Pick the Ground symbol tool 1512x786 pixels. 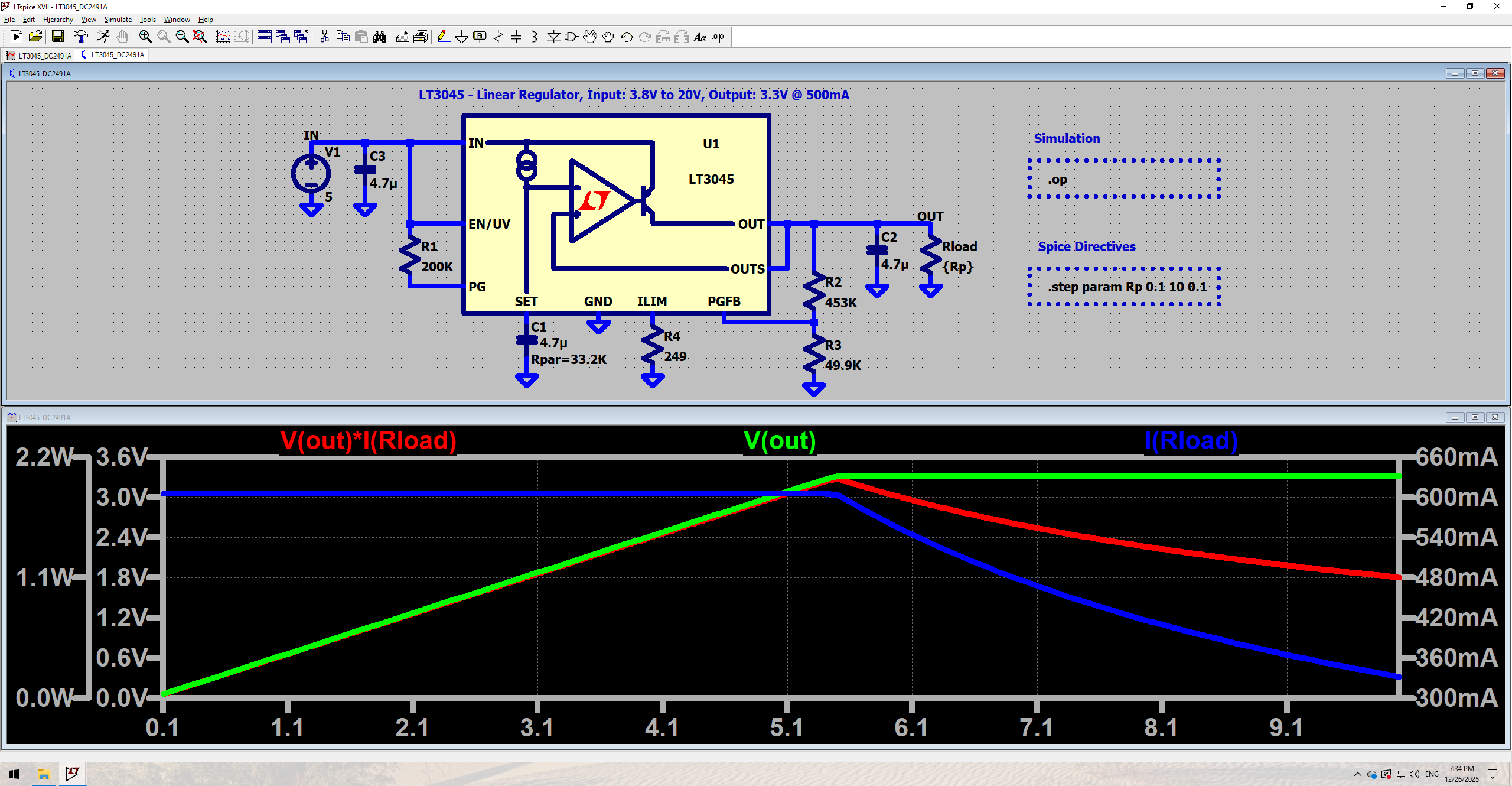461,37
